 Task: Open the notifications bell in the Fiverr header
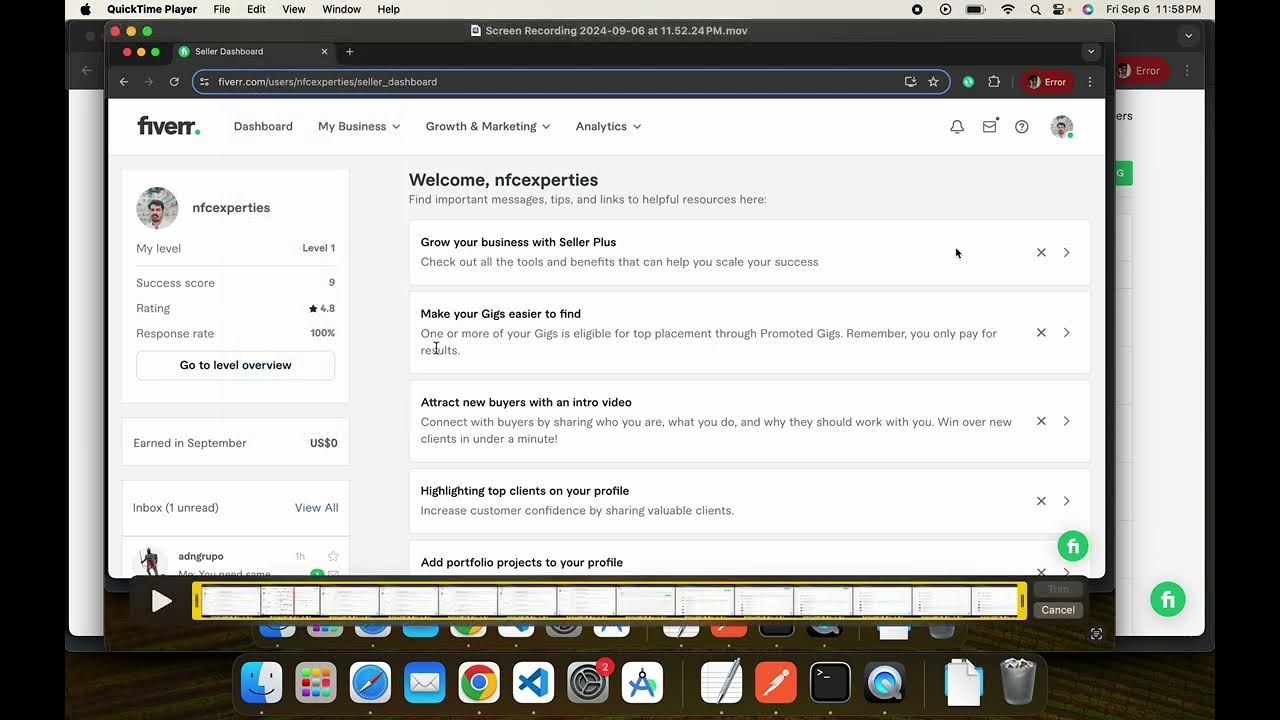[957, 127]
